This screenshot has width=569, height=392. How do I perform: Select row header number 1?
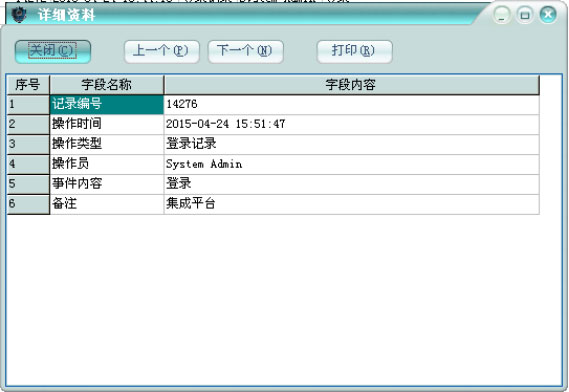point(28,105)
